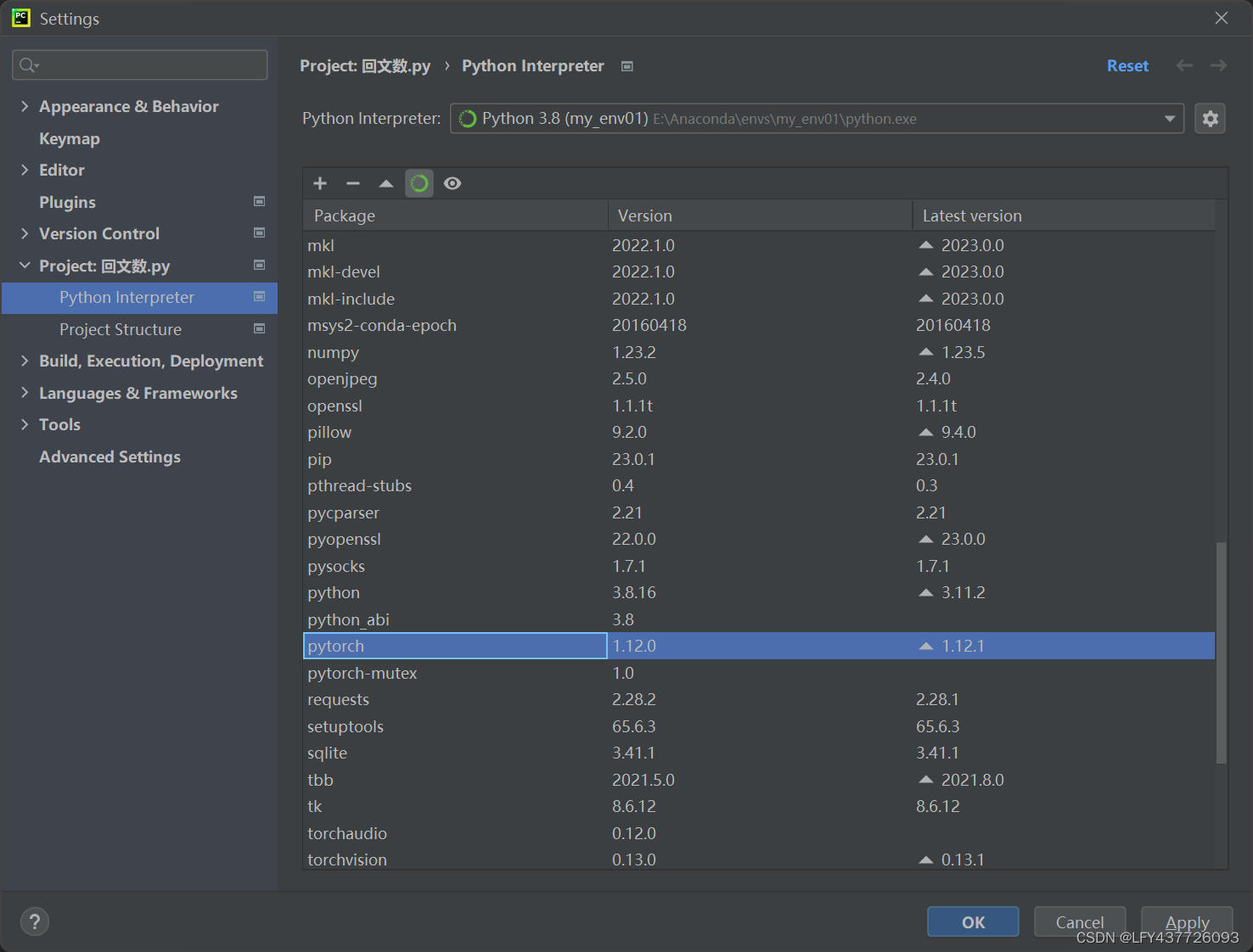Select the torchaudio package row
1253x952 pixels.
[759, 833]
